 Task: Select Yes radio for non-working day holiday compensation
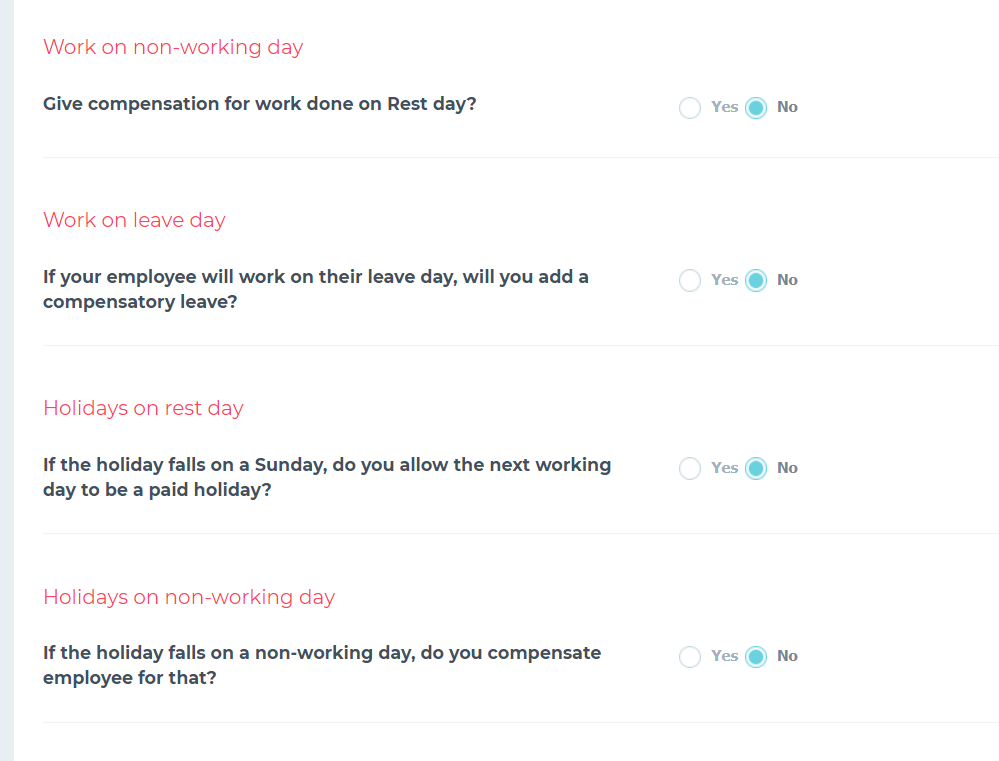(689, 656)
